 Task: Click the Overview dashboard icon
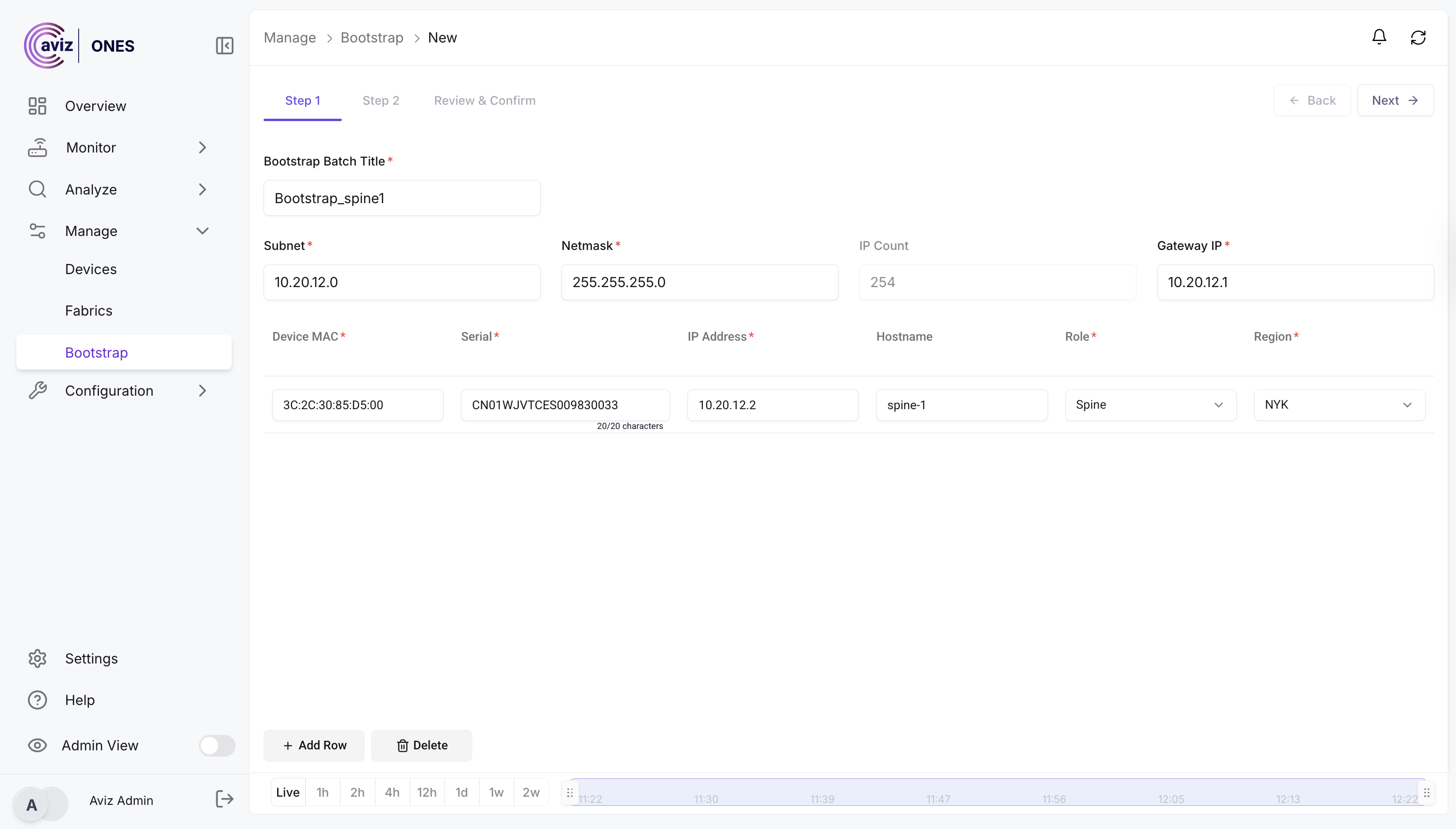38,106
